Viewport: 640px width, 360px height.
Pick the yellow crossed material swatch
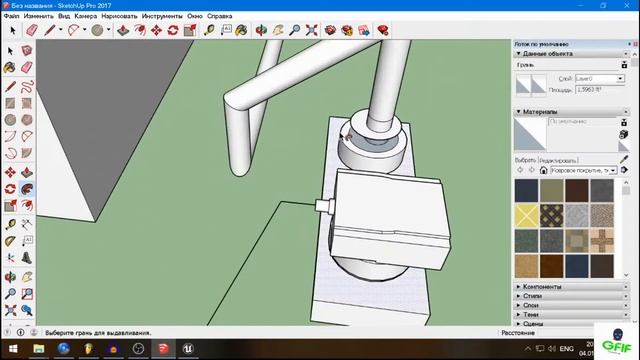[527, 216]
